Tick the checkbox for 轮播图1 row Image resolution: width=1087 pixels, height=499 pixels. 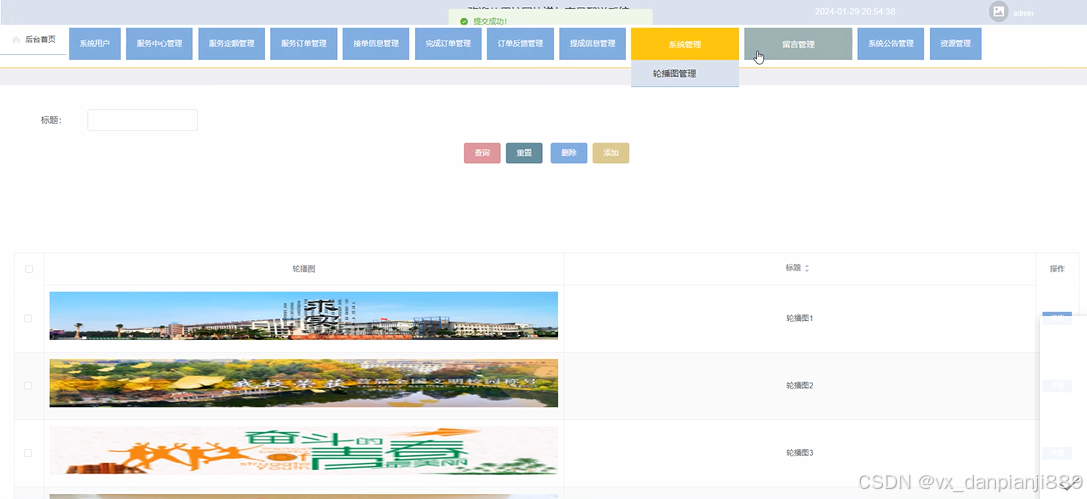[28, 318]
